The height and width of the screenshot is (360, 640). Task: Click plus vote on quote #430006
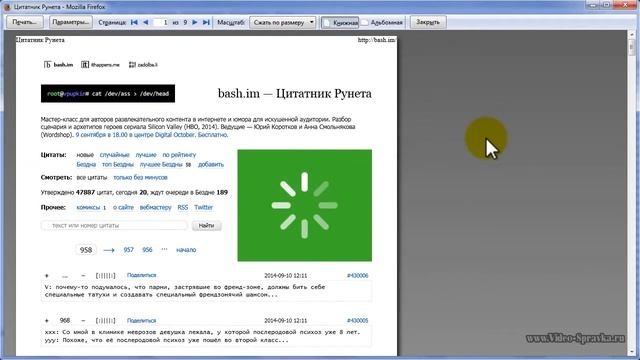[47, 276]
